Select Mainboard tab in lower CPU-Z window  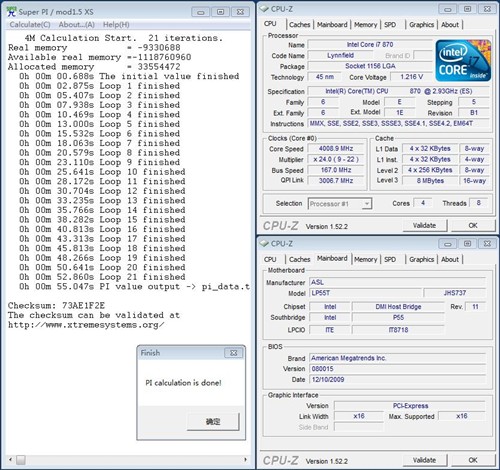tap(332, 258)
